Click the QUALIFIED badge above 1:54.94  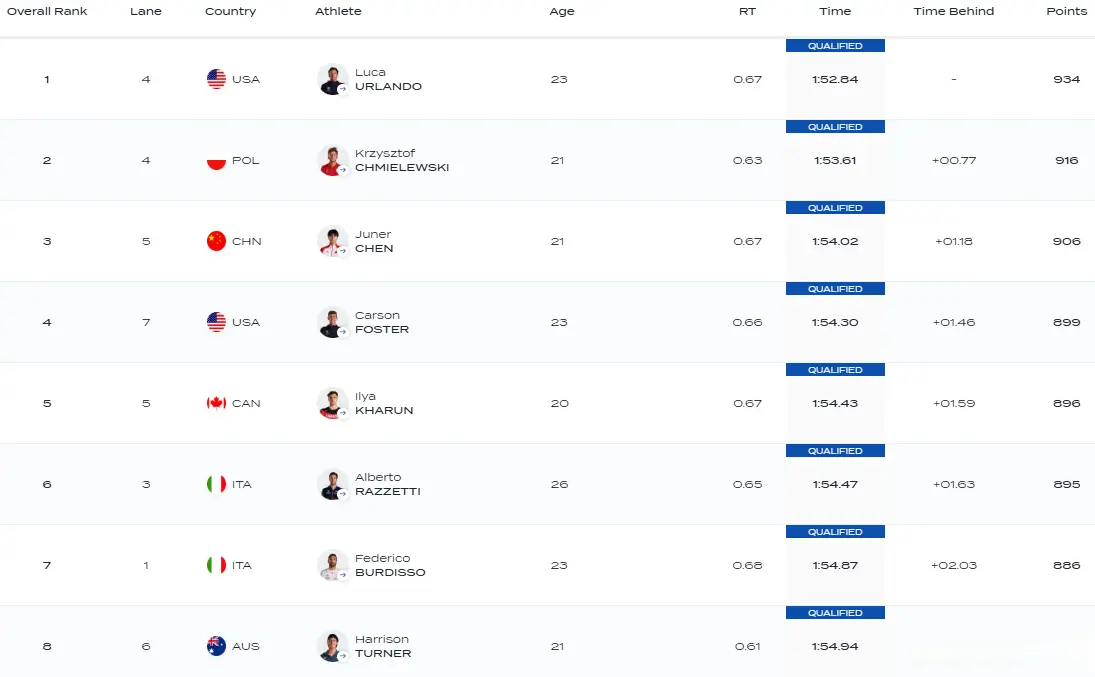click(835, 613)
